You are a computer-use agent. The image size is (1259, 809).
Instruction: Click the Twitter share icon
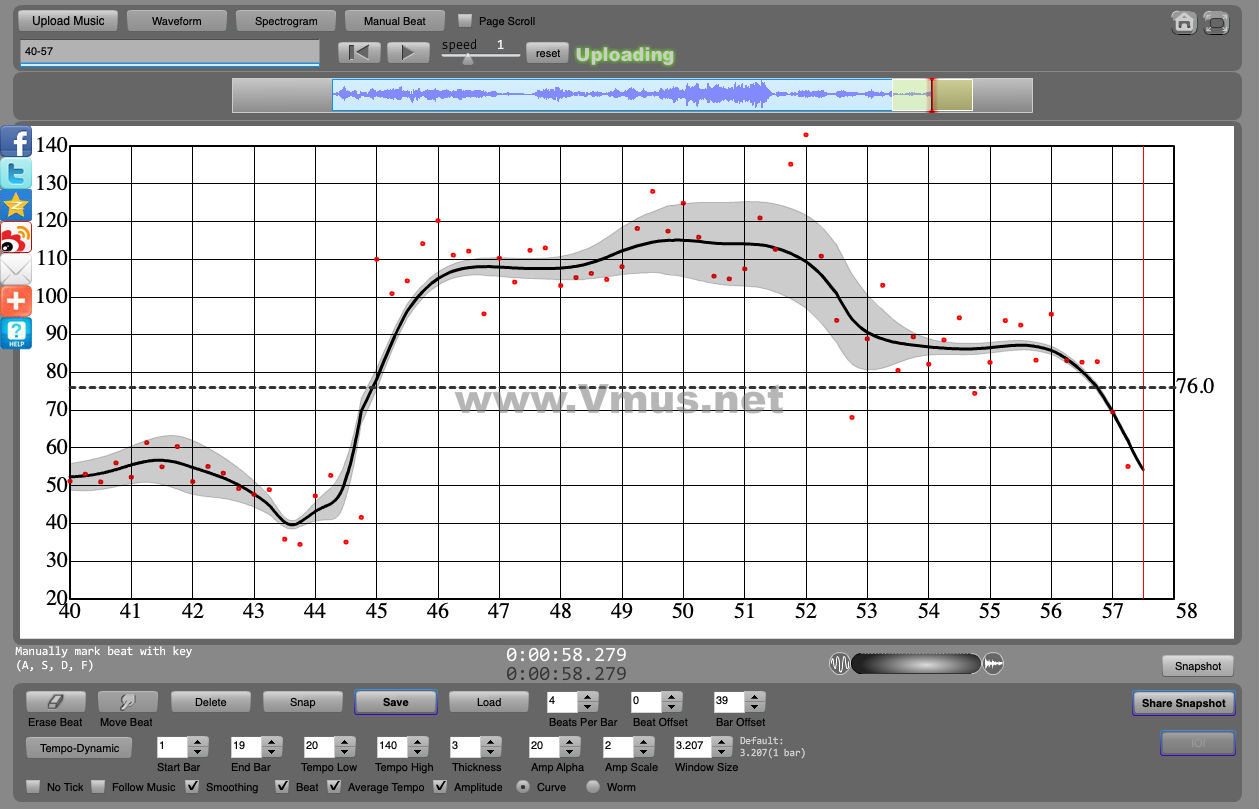coord(16,174)
